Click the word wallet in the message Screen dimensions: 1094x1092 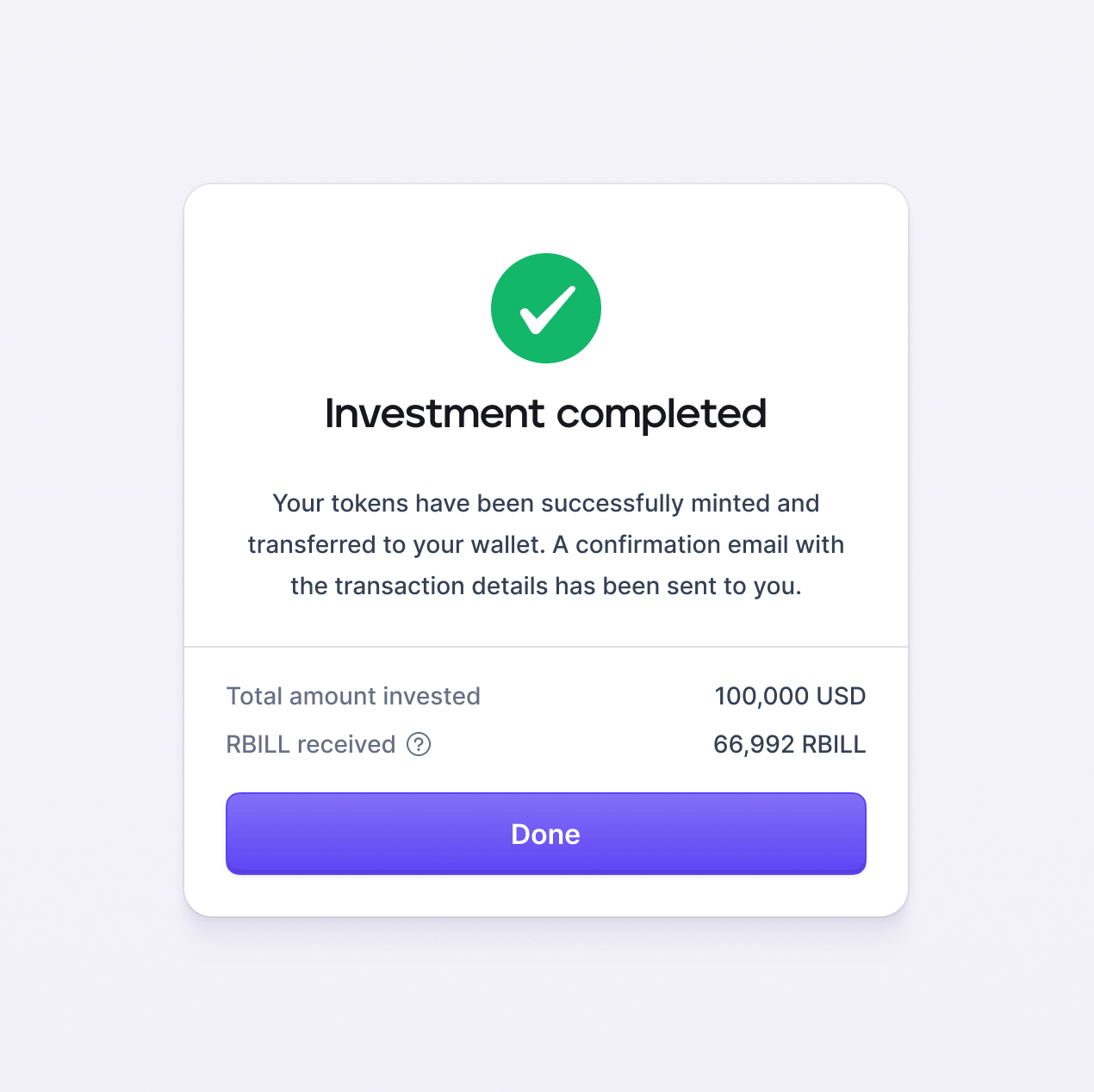tap(507, 544)
